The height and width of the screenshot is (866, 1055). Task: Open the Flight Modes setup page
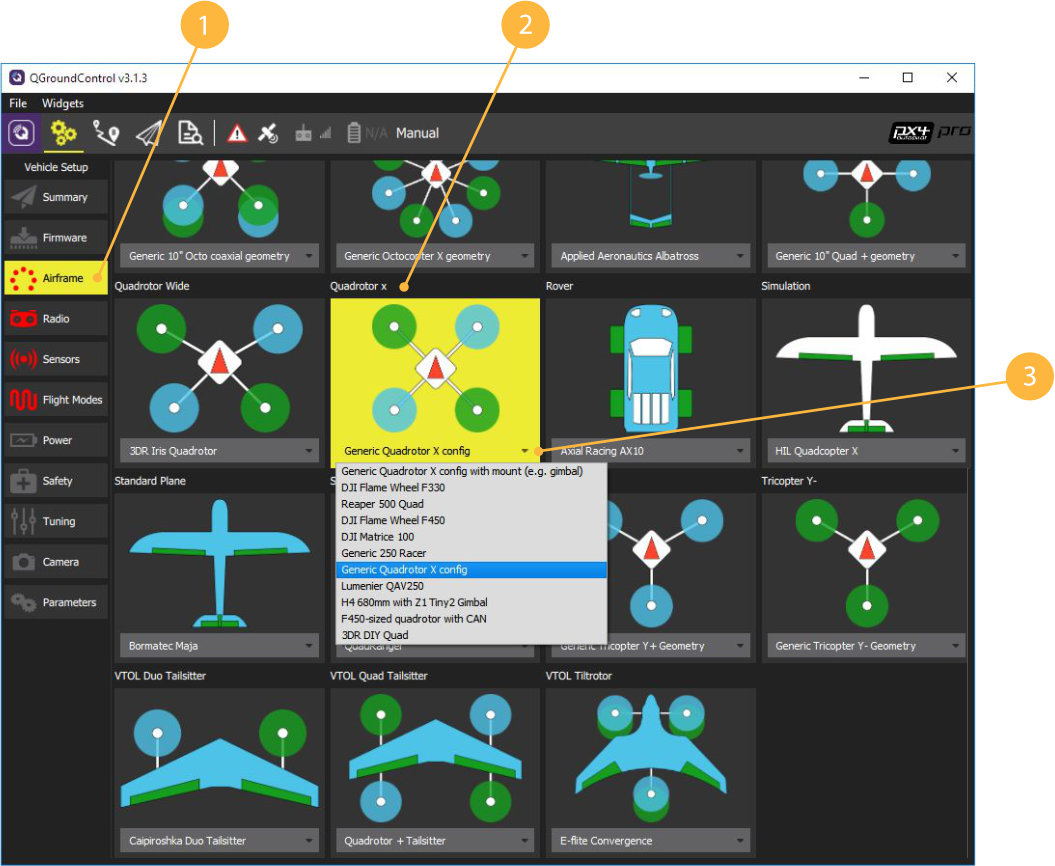pos(56,400)
